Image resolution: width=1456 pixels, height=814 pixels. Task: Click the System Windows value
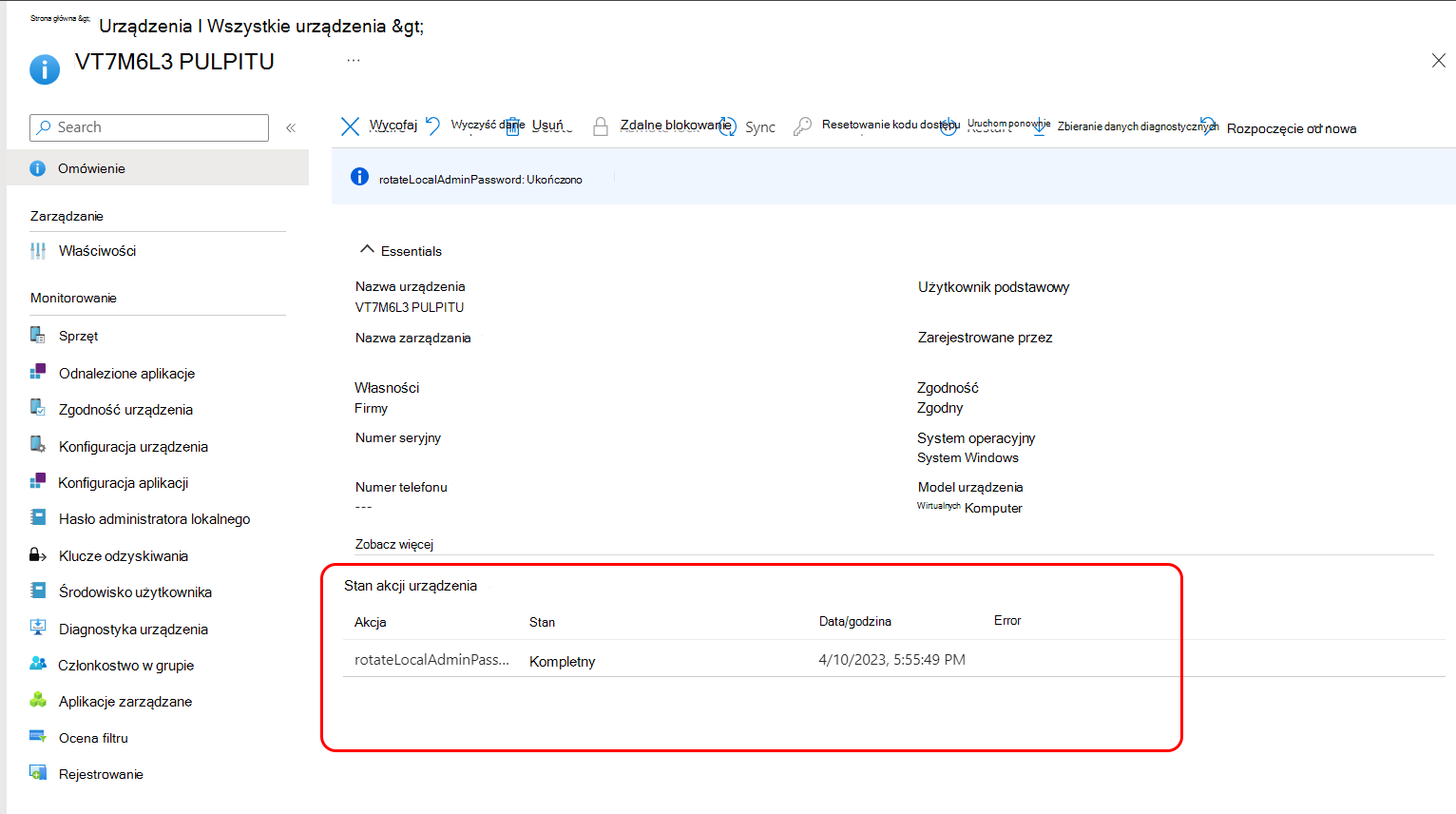[967, 457]
